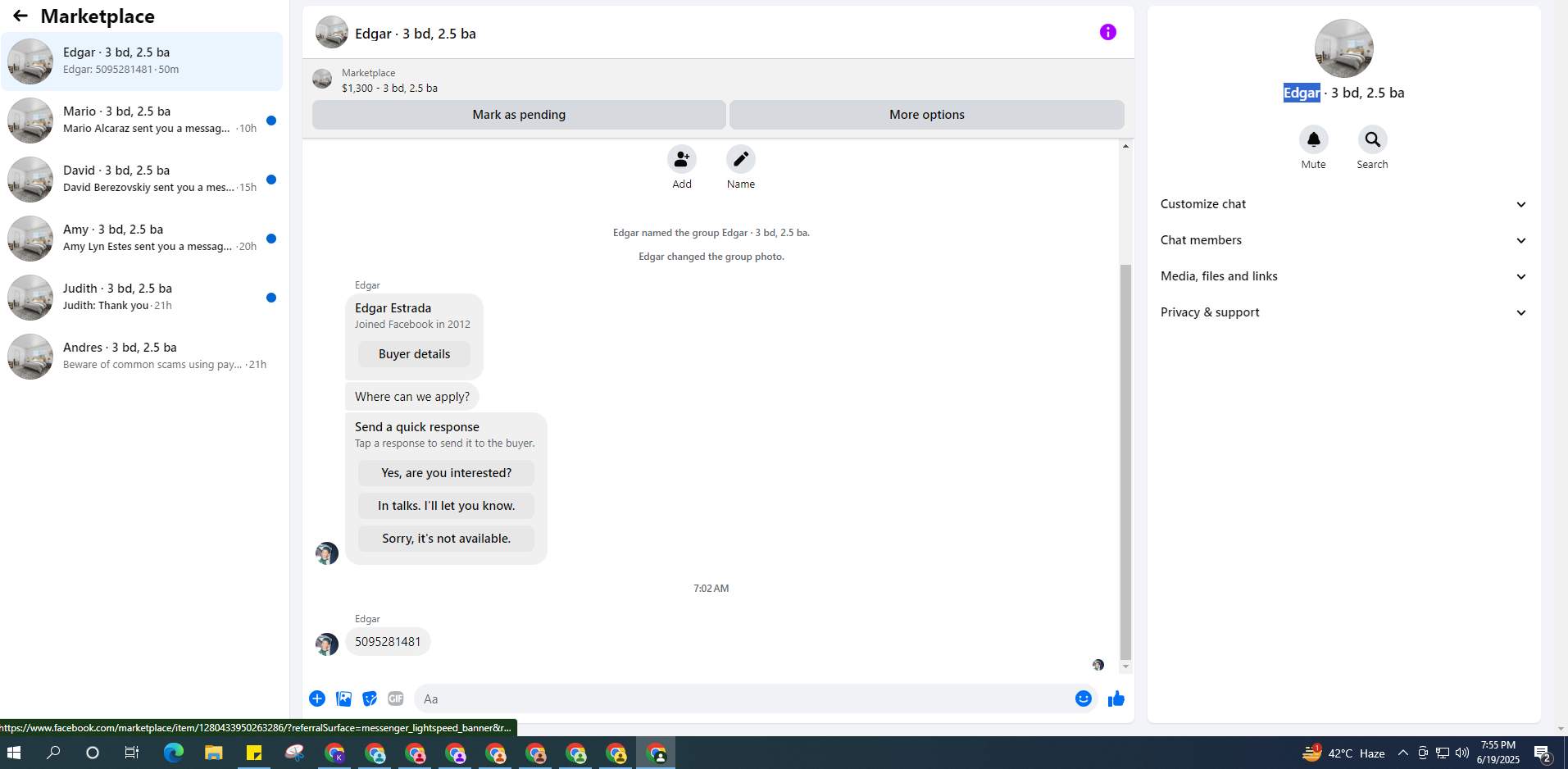Image resolution: width=1568 pixels, height=769 pixels.
Task: Open the emoji picker in message box
Action: click(1084, 698)
